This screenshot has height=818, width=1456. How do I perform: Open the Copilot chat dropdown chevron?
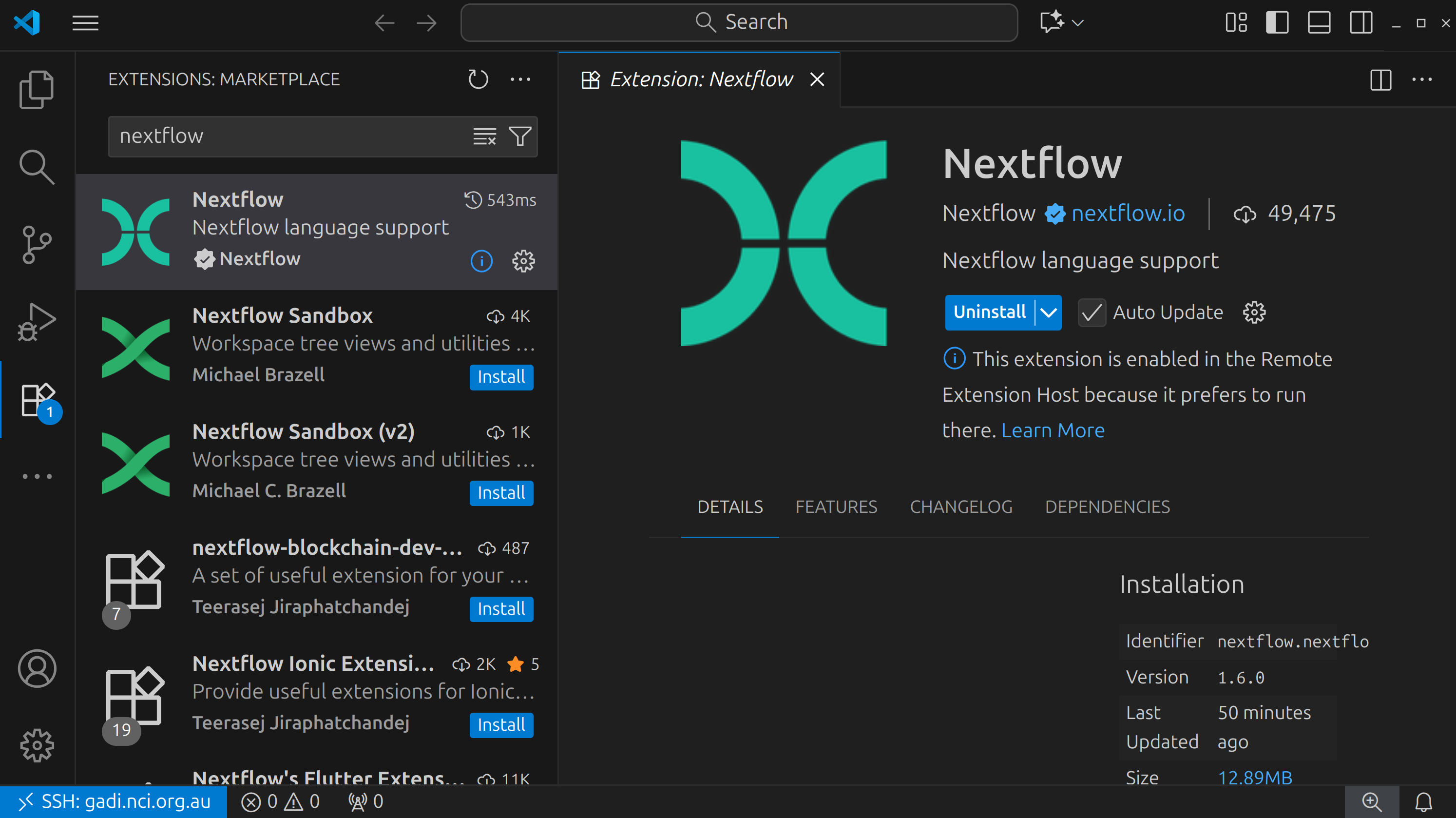(1078, 22)
